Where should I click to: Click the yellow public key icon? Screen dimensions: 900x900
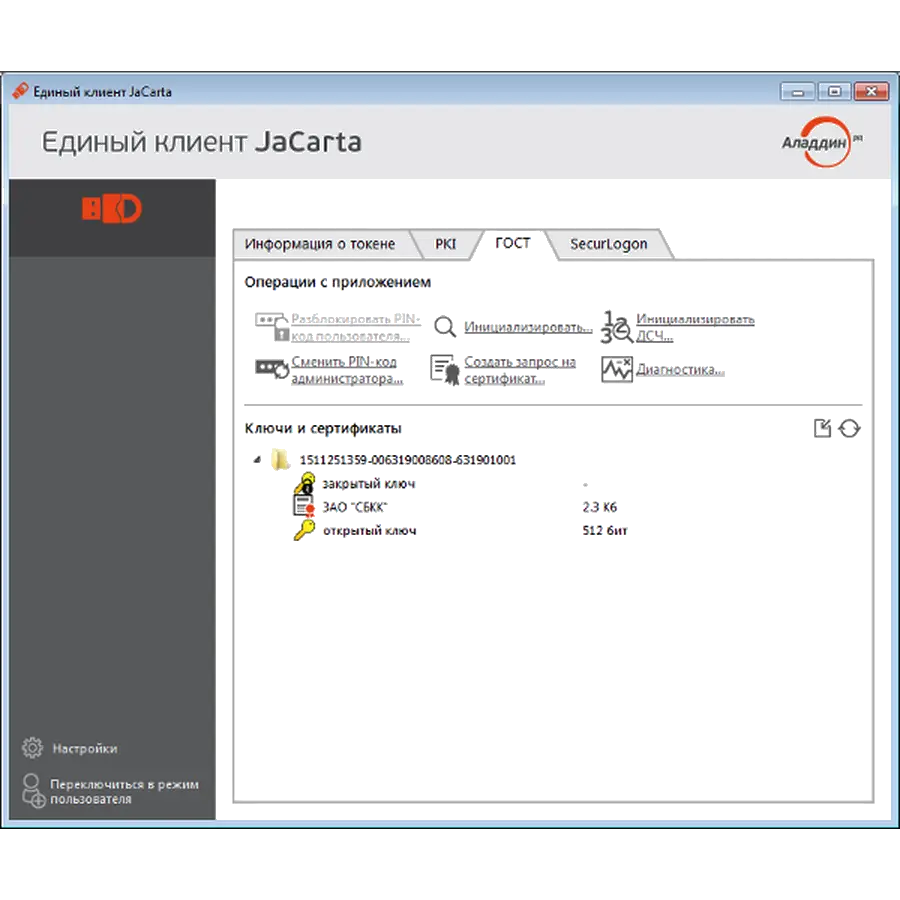304,530
